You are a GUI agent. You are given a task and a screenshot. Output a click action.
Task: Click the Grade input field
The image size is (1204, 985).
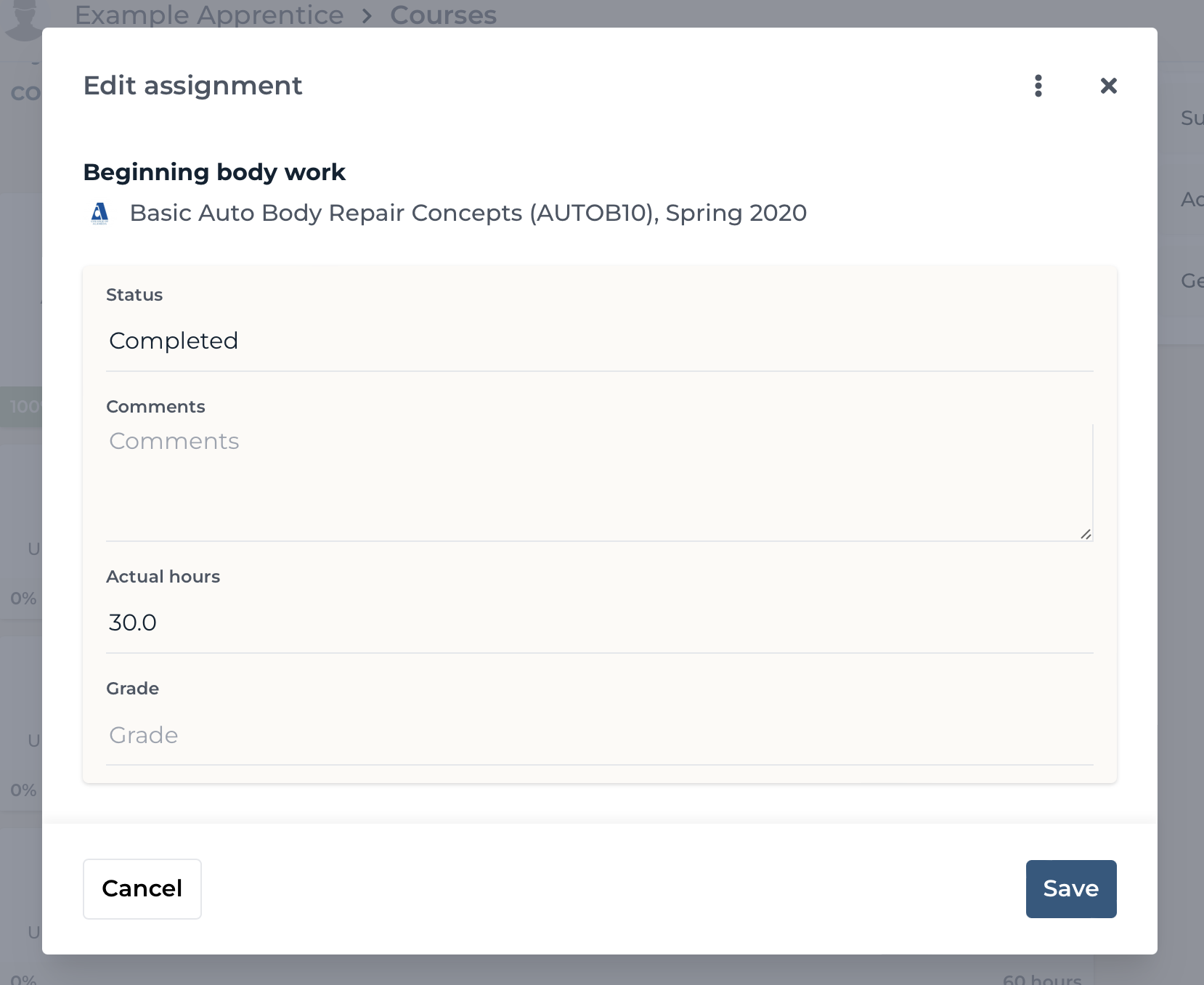click(599, 735)
